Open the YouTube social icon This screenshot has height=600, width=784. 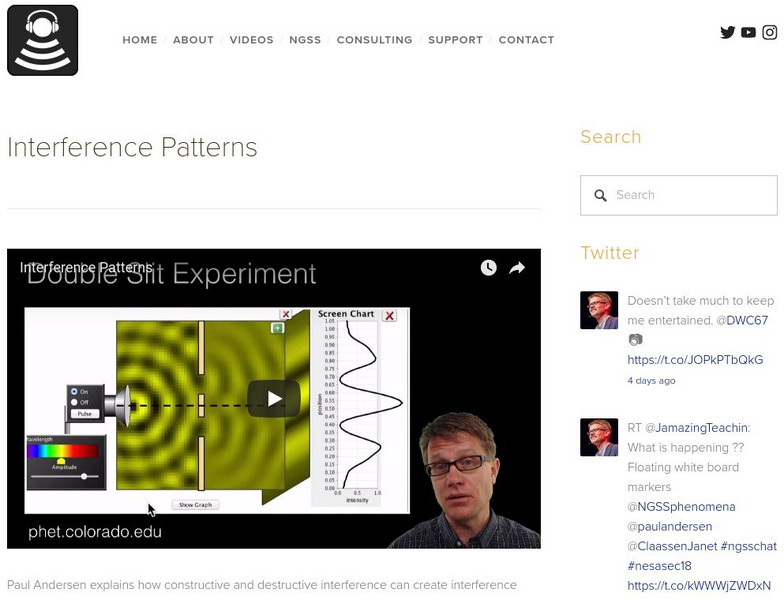pos(749,32)
